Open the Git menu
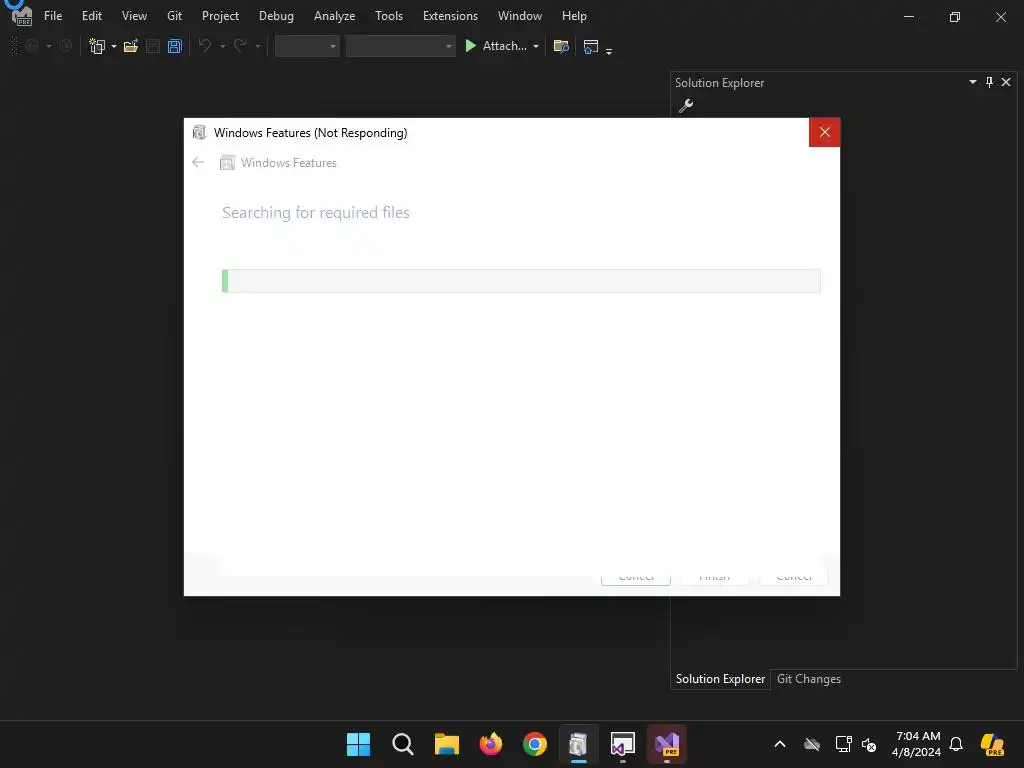The height and width of the screenshot is (768, 1024). (174, 16)
